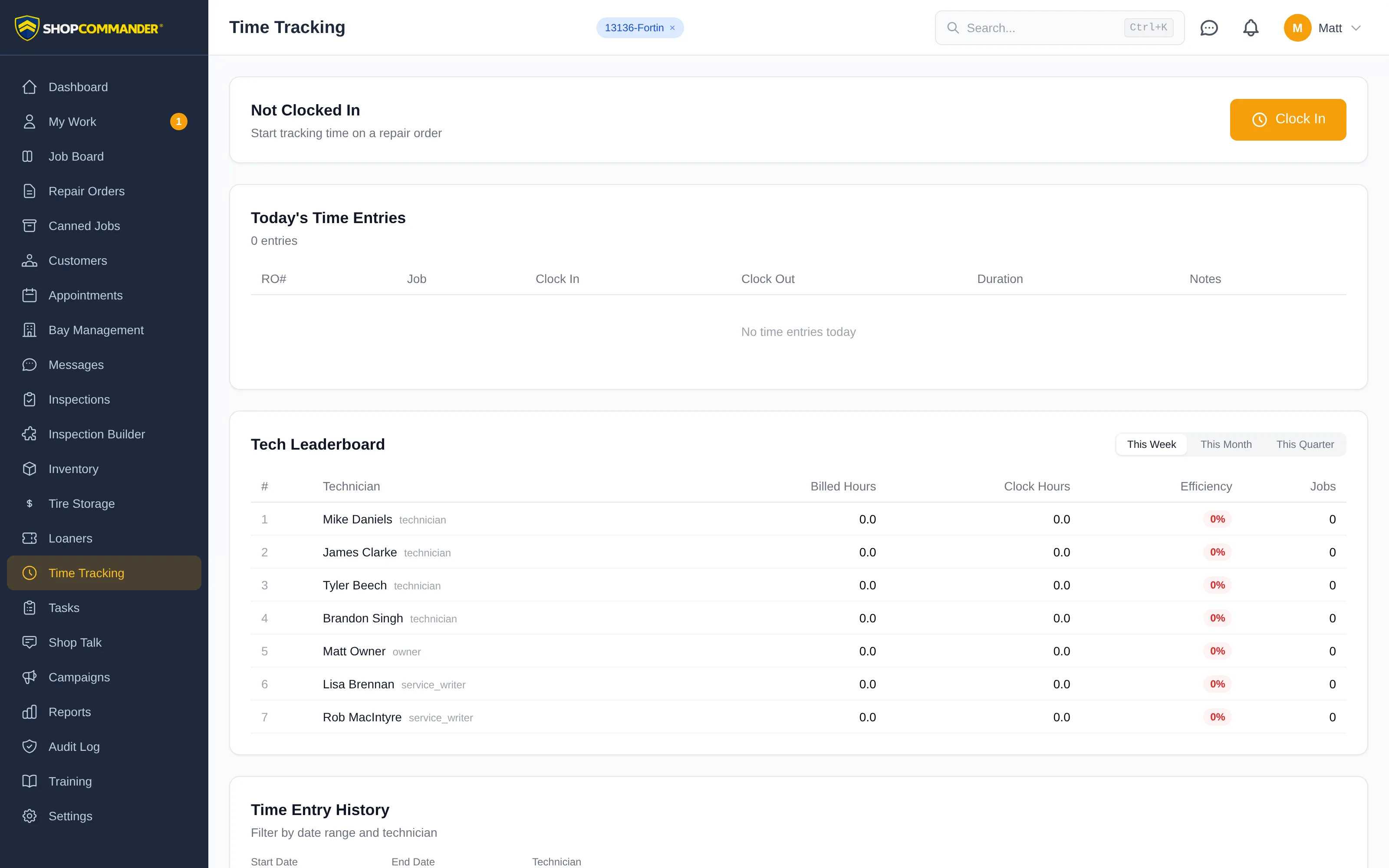Click the Inventory box icon

coord(29,469)
